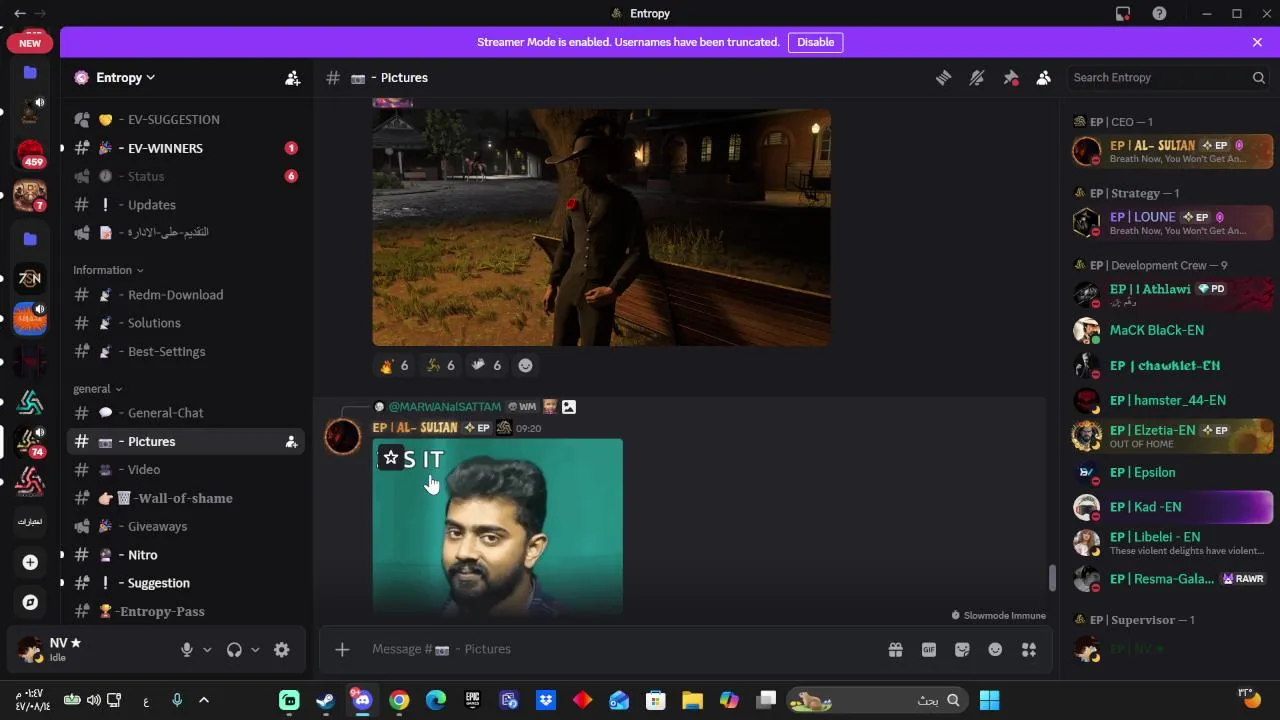This screenshot has height=720, width=1280.
Task: Click the Search Entropy field
Action: pyautogui.click(x=1168, y=78)
